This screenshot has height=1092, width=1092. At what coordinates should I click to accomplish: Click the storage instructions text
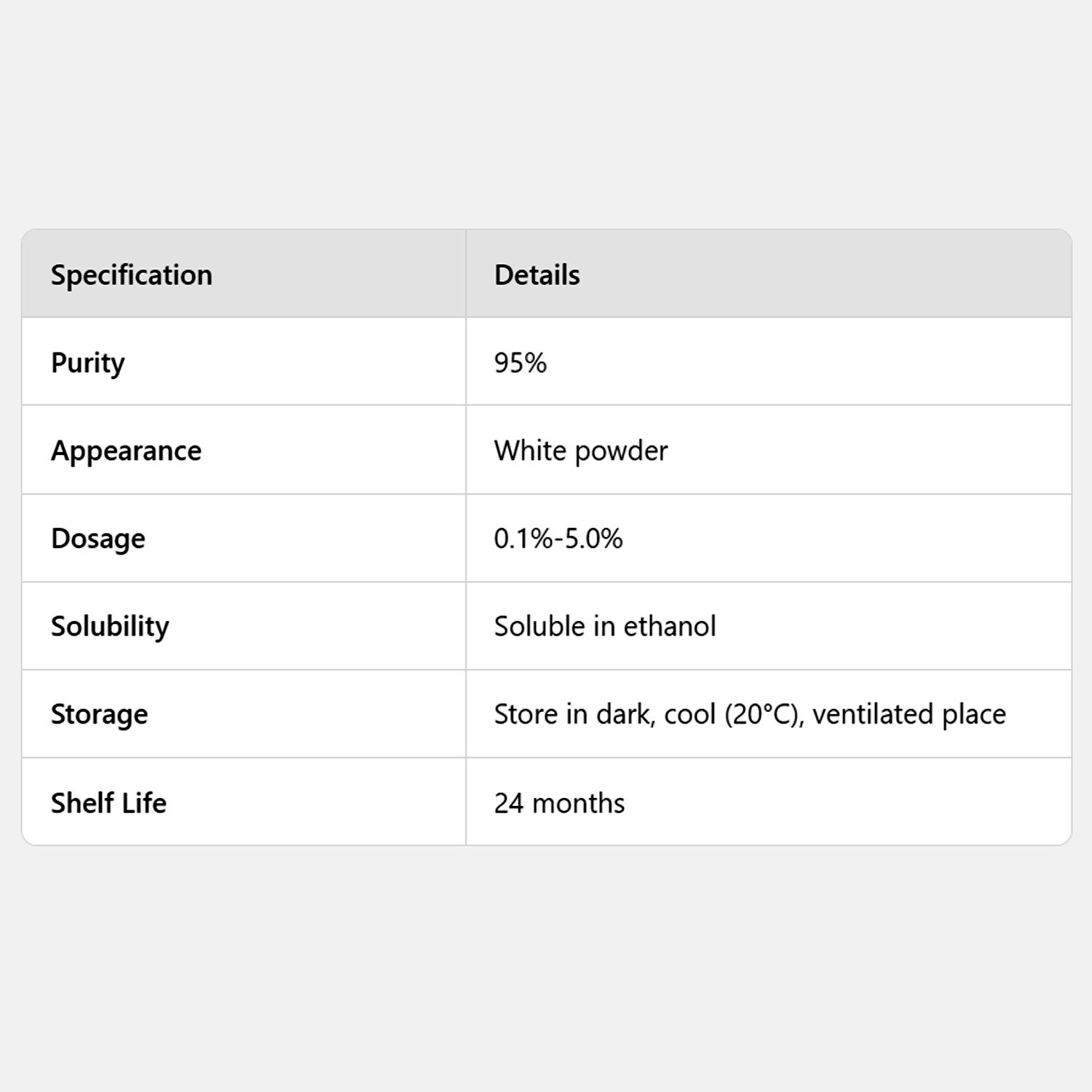point(750,715)
